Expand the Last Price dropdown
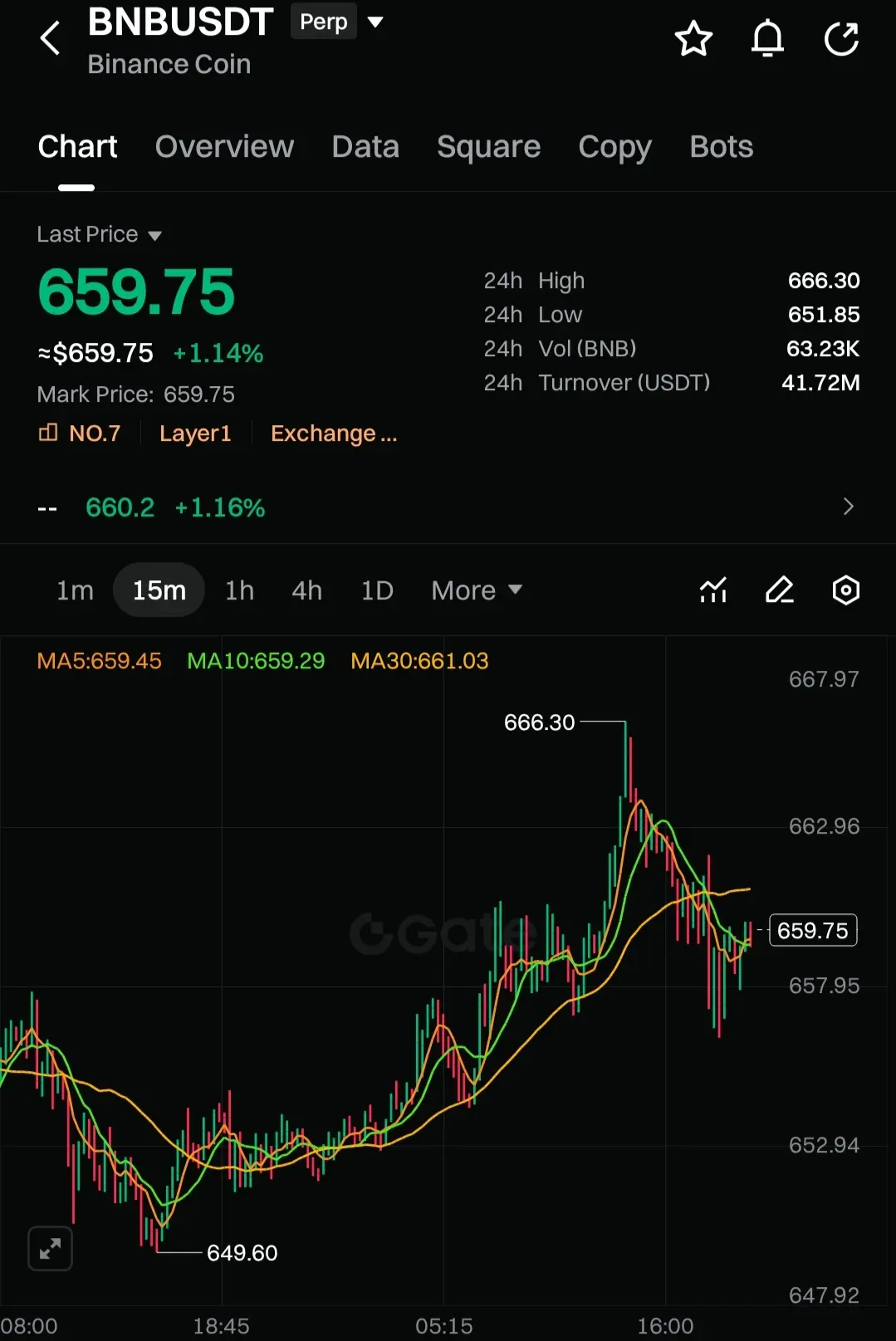The height and width of the screenshot is (1341, 896). click(x=99, y=235)
